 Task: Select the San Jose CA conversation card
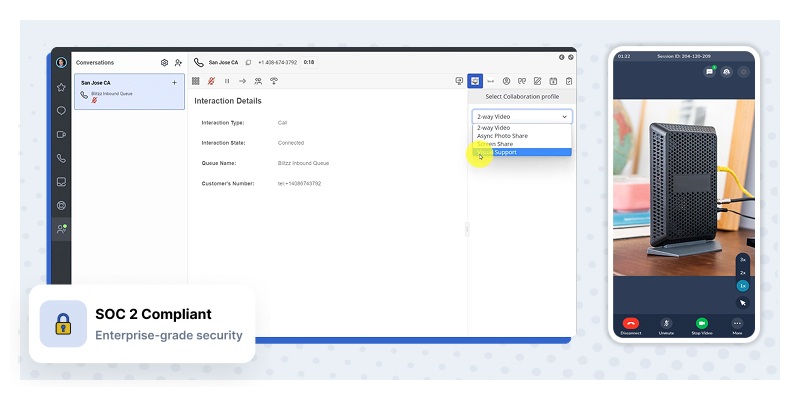[130, 91]
